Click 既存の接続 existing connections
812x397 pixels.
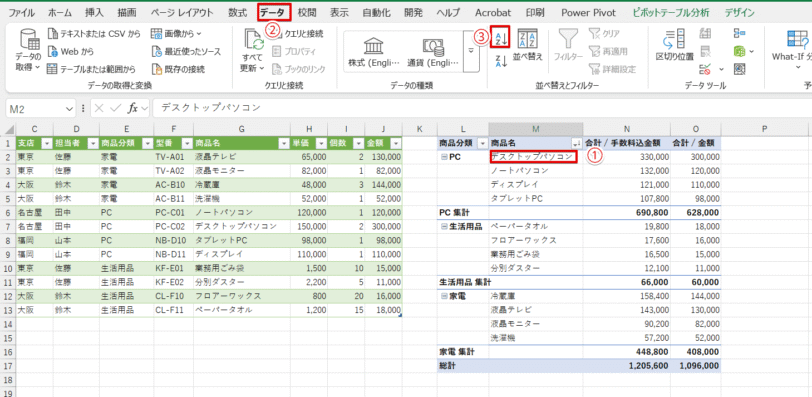[x=178, y=69]
